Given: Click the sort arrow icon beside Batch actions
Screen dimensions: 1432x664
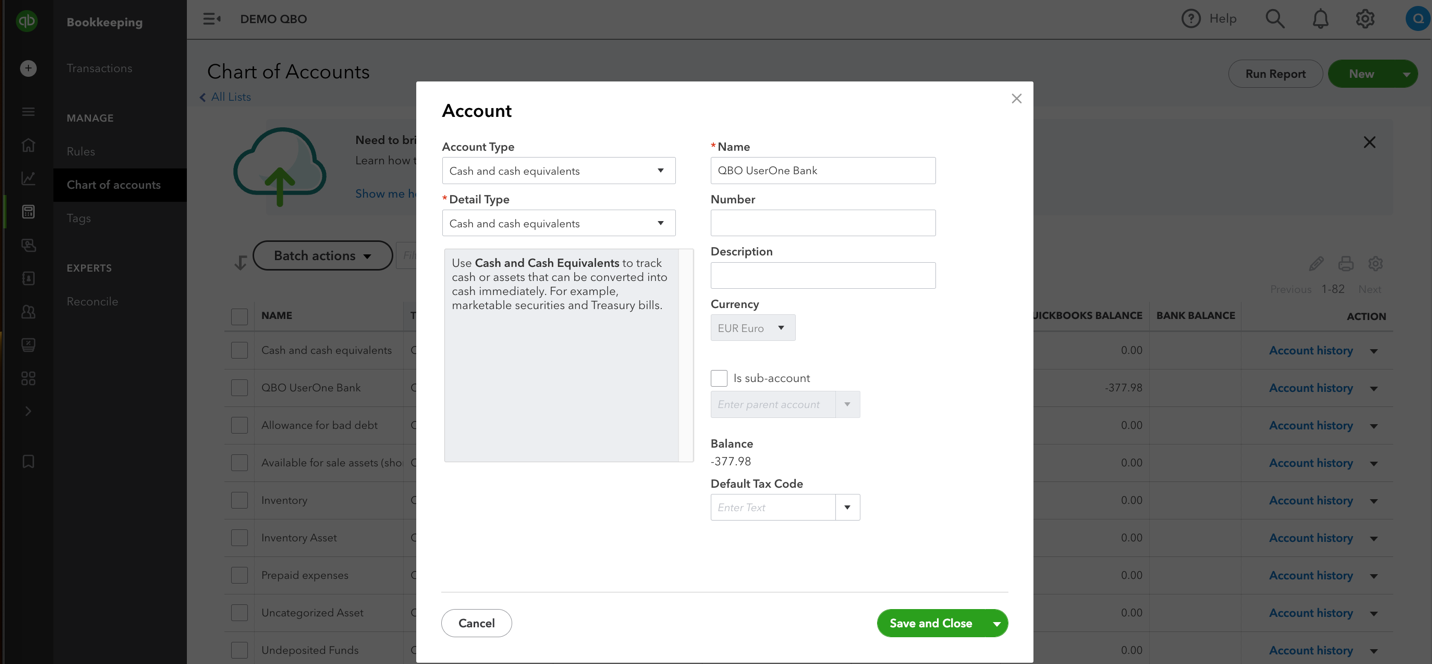Looking at the screenshot, I should point(240,262).
